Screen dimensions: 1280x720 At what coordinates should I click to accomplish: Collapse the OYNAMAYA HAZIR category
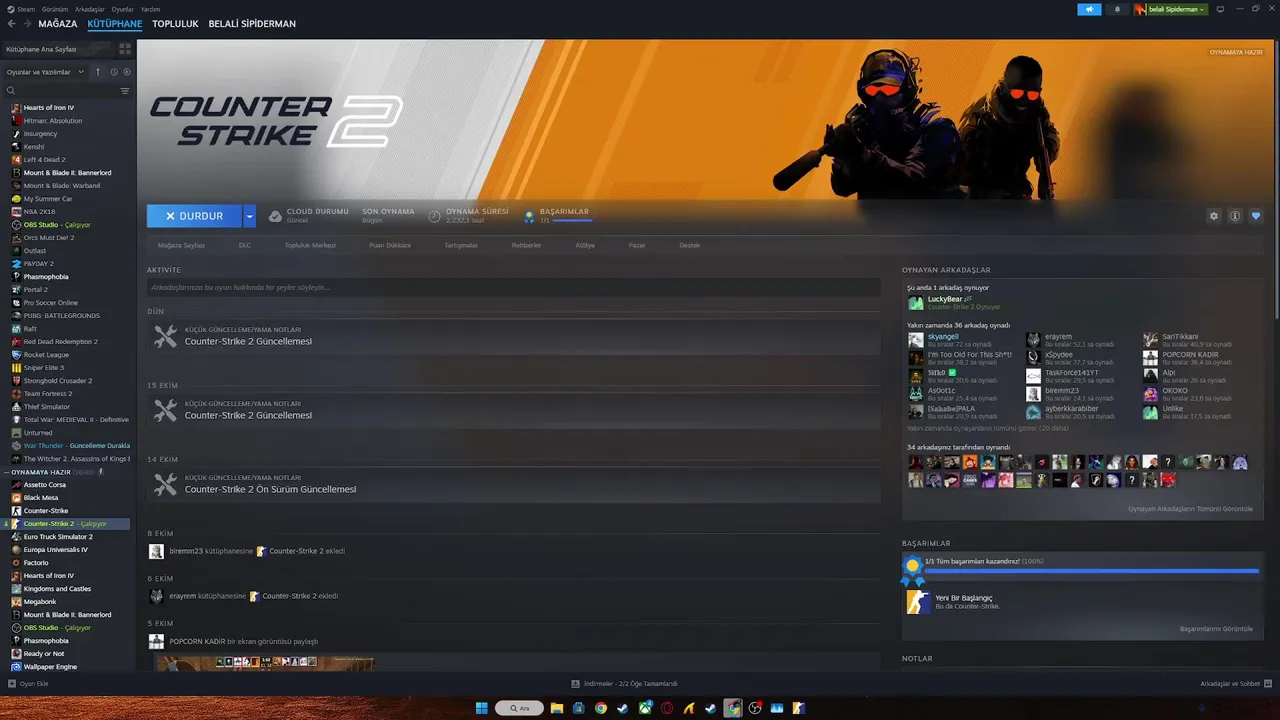(x=8, y=472)
